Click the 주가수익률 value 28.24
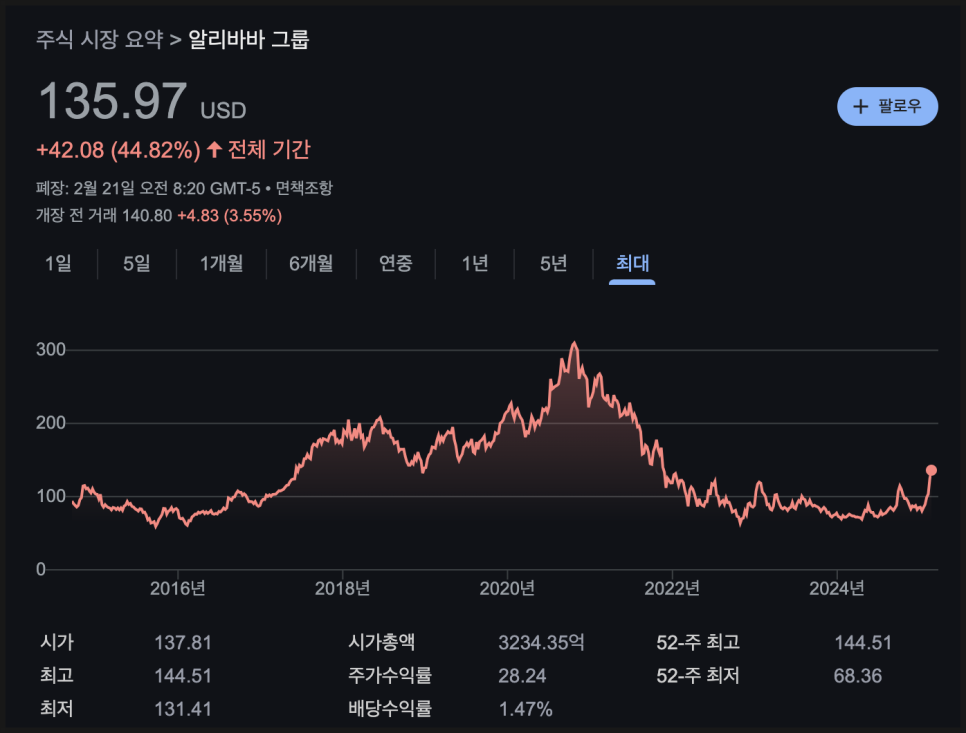This screenshot has width=966, height=733. (x=522, y=676)
